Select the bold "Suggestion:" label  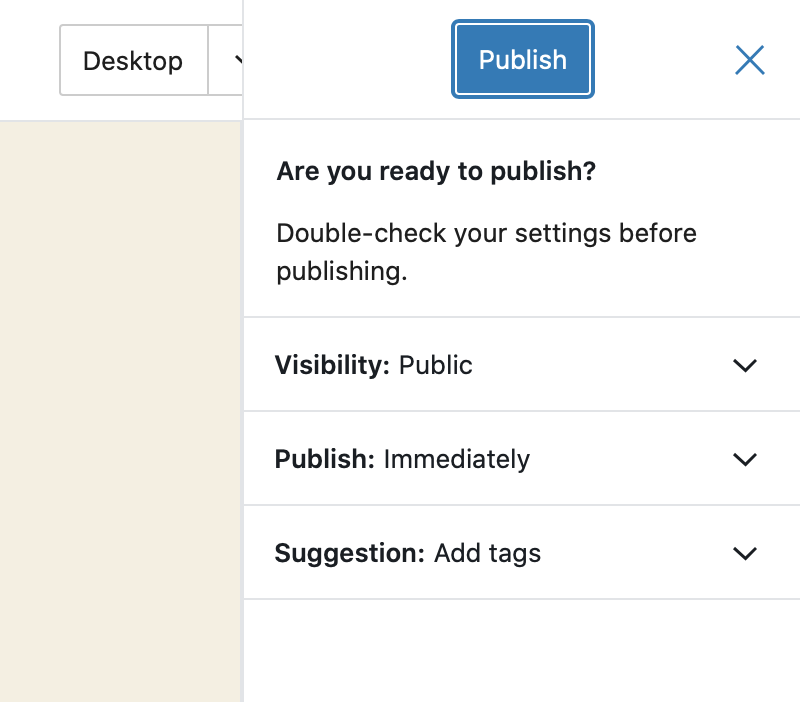tap(349, 553)
